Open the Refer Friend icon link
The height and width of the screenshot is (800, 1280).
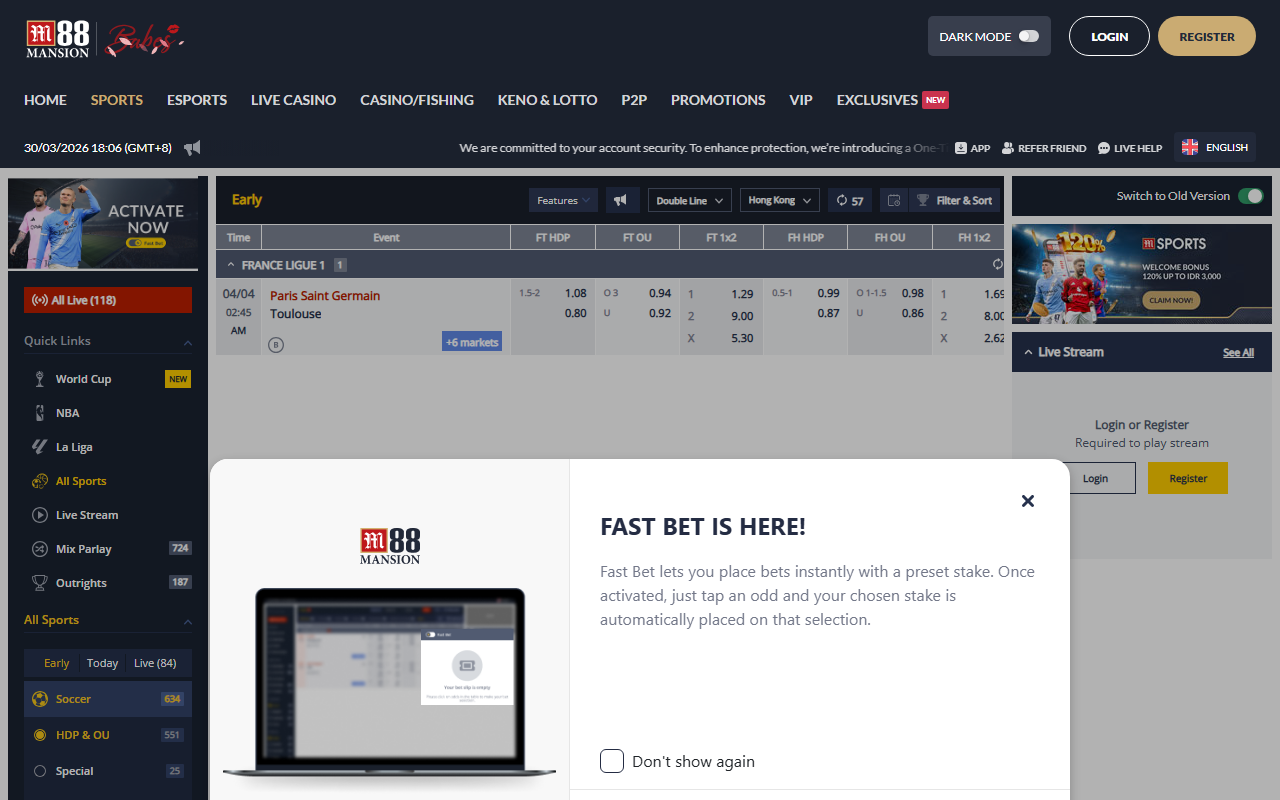click(x=1008, y=148)
